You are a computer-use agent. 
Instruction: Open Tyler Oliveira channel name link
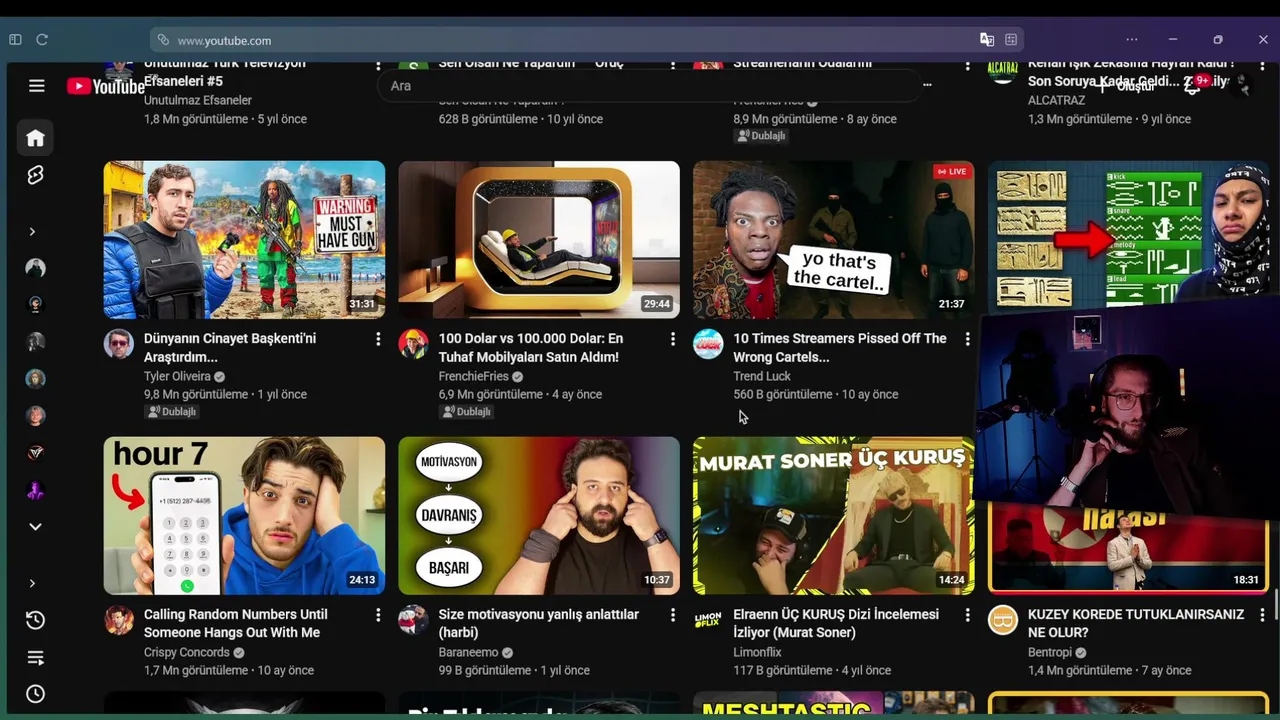coord(177,376)
